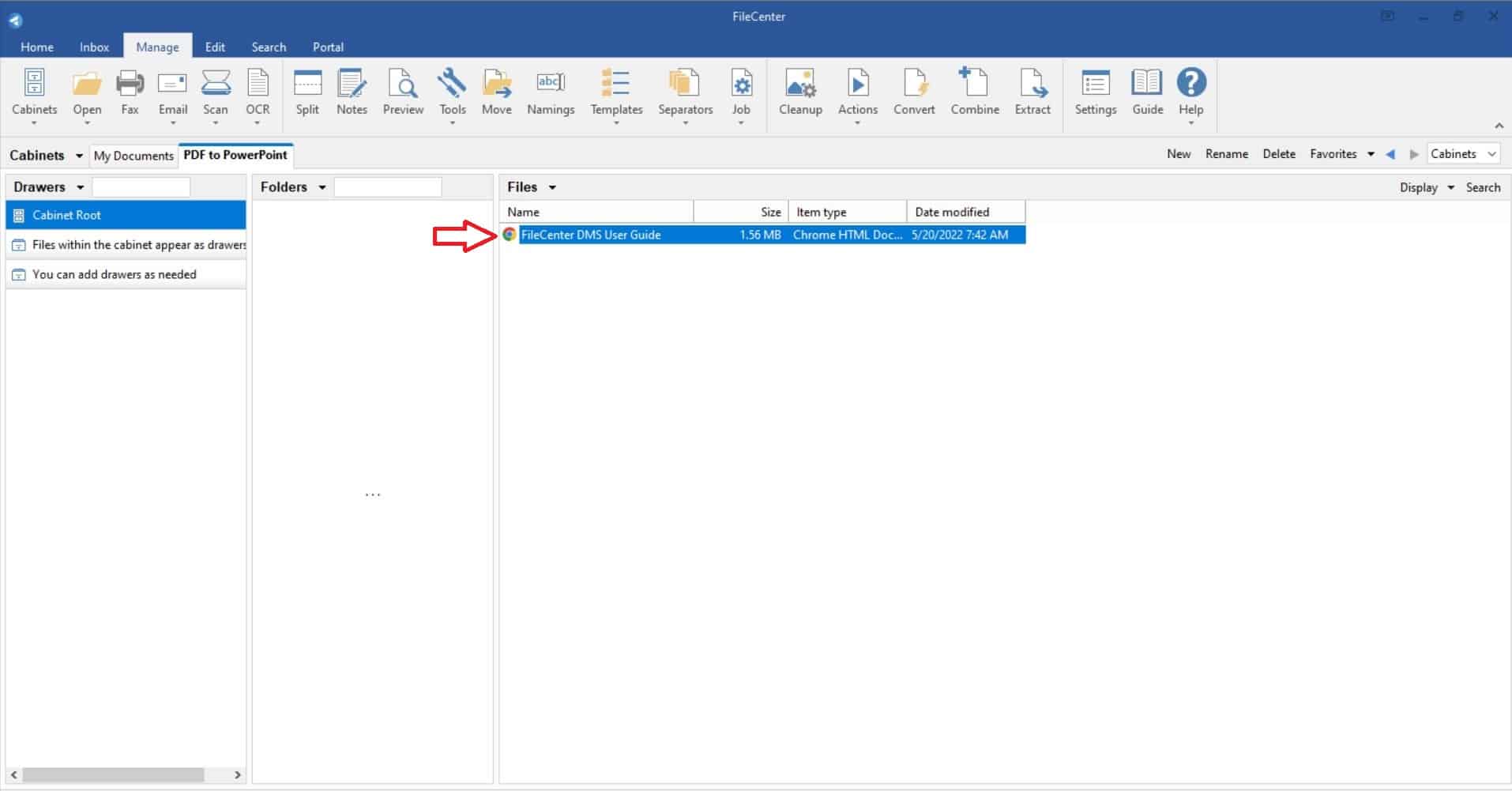Navigate back with blue left arrow
The width and height of the screenshot is (1512, 791).
click(1390, 154)
